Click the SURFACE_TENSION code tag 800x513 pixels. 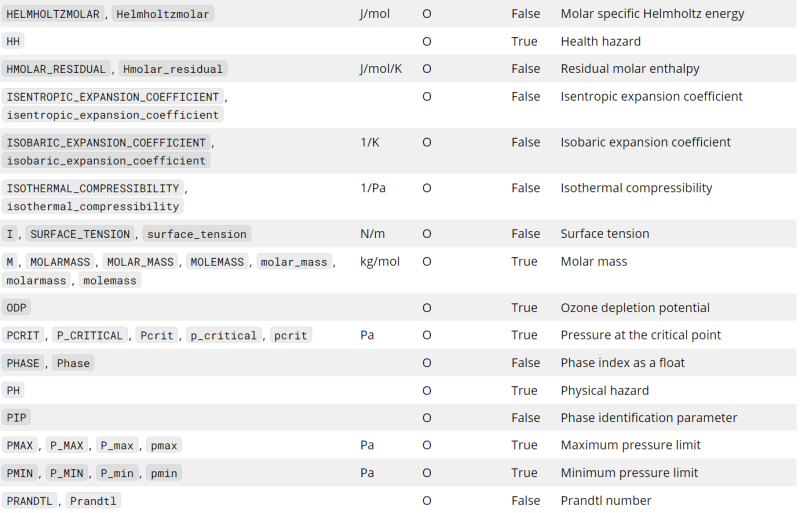point(80,234)
